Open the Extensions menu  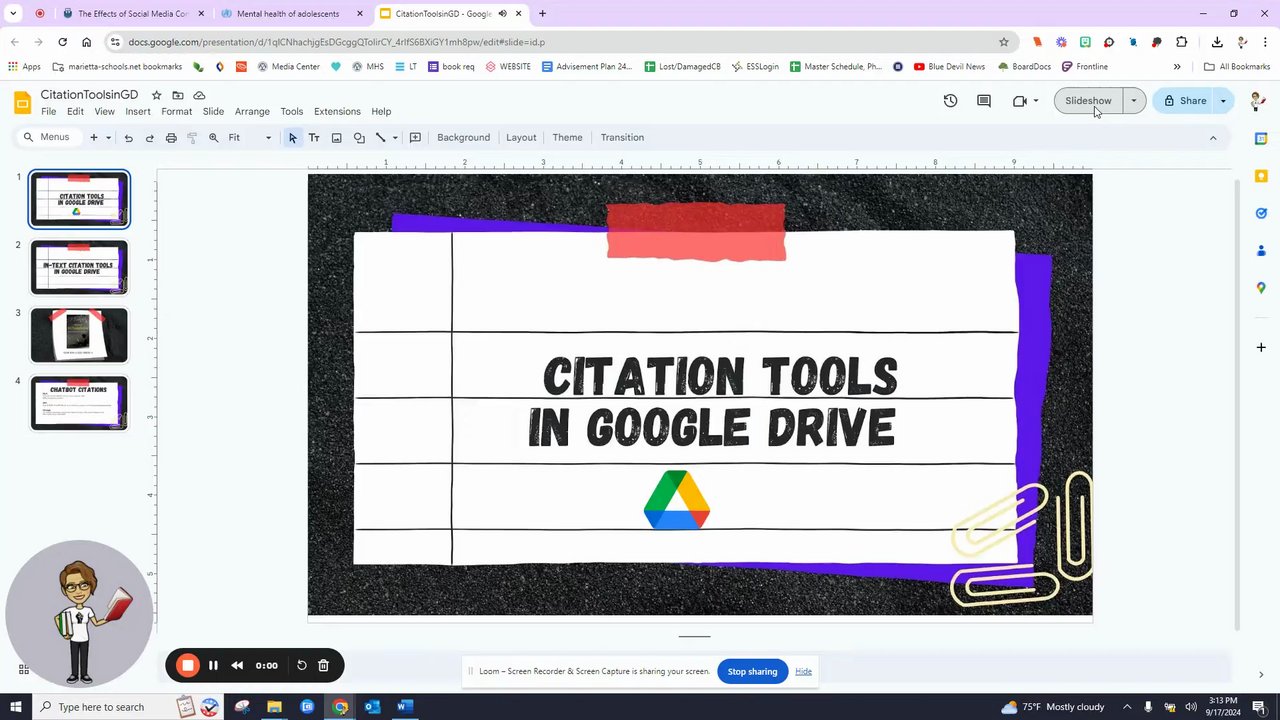point(337,112)
